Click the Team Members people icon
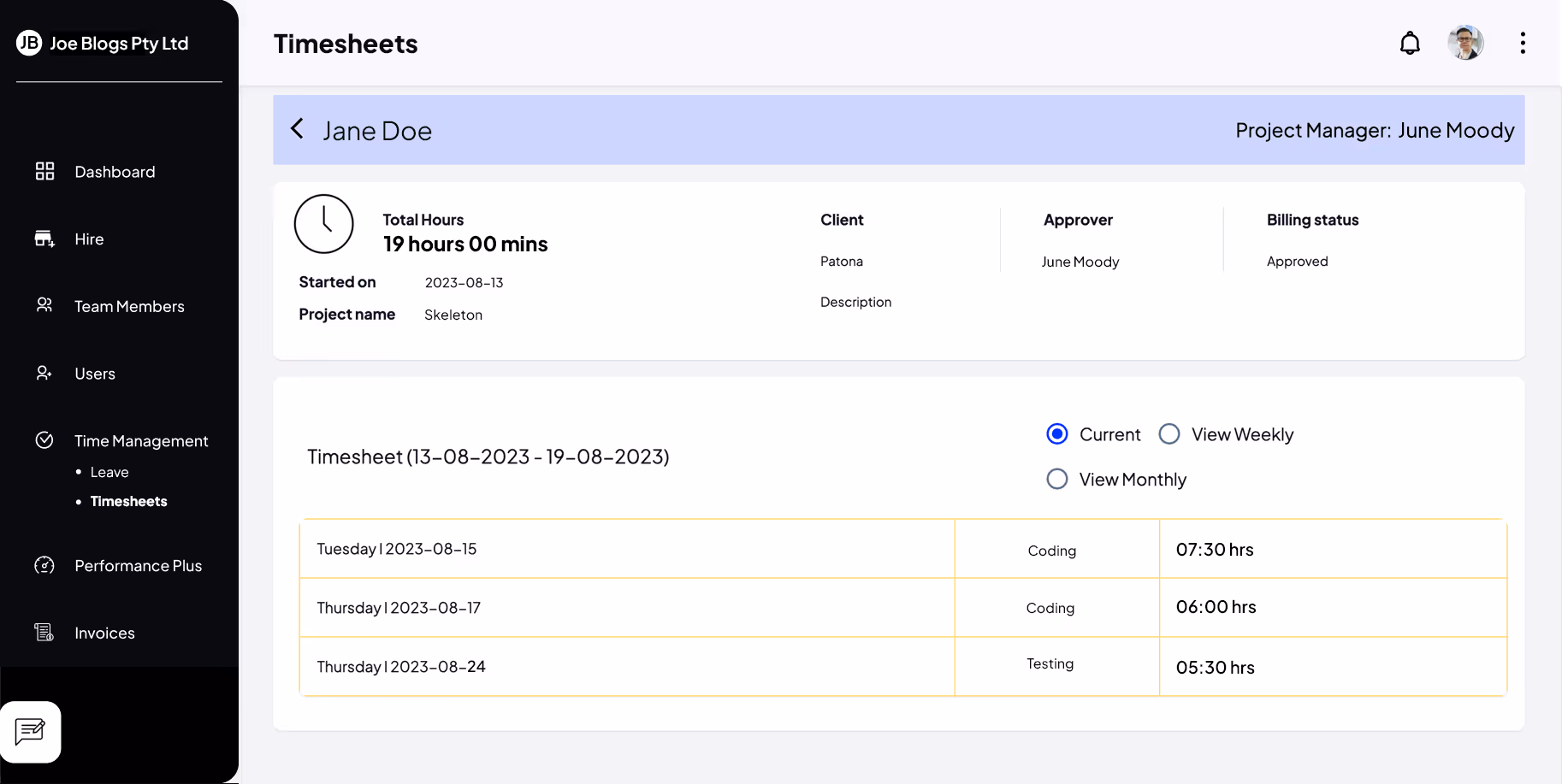This screenshot has height=784, width=1562. coord(44,305)
